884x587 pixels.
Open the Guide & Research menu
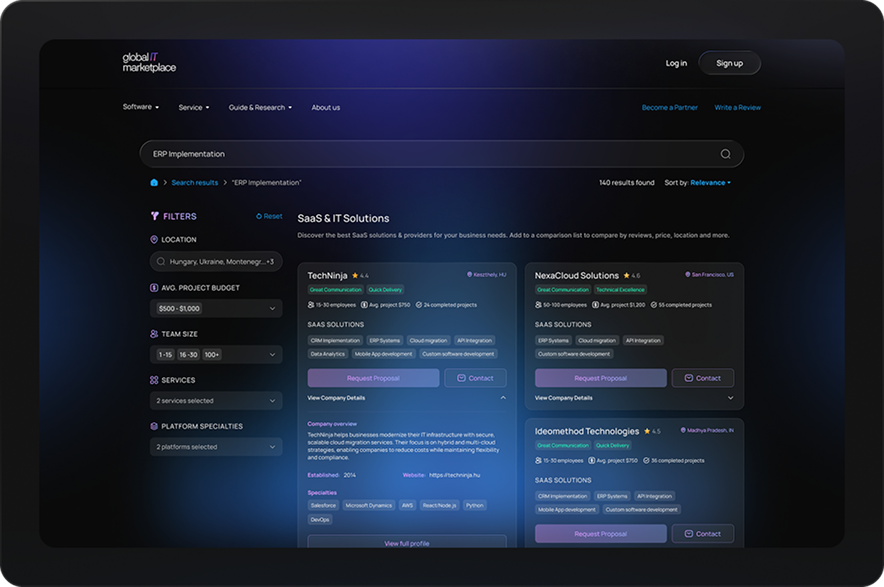click(260, 107)
